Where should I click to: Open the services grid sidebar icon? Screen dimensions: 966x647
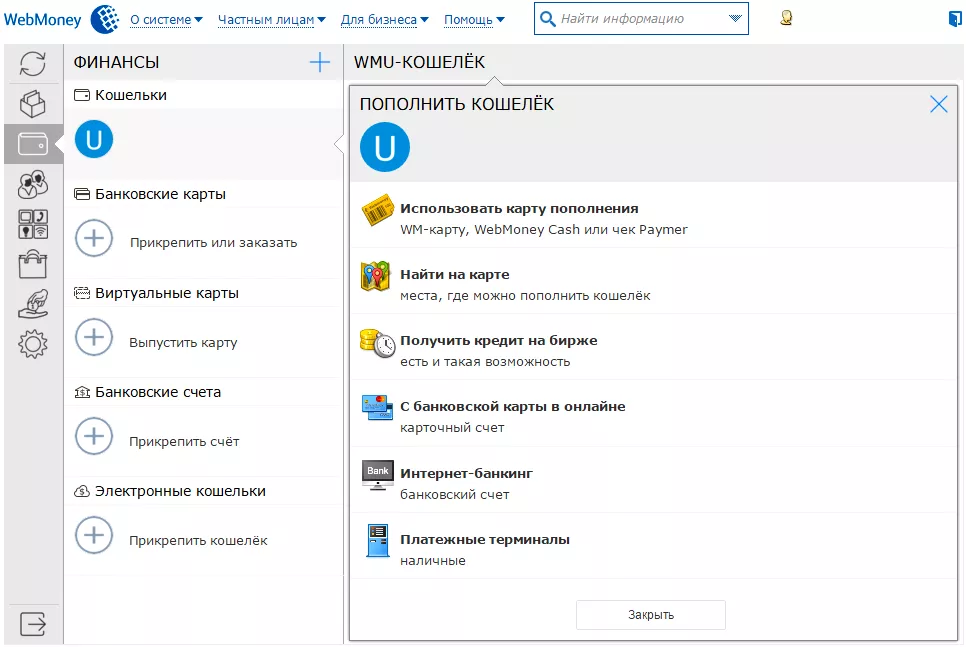click(x=33, y=224)
